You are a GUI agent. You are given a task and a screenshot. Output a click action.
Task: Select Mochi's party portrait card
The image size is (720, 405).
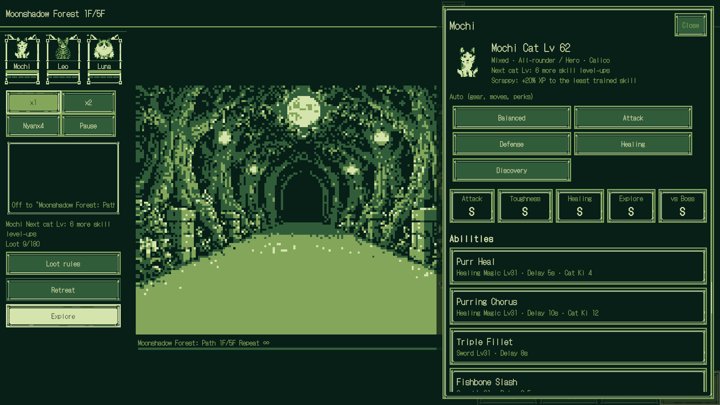click(x=22, y=59)
